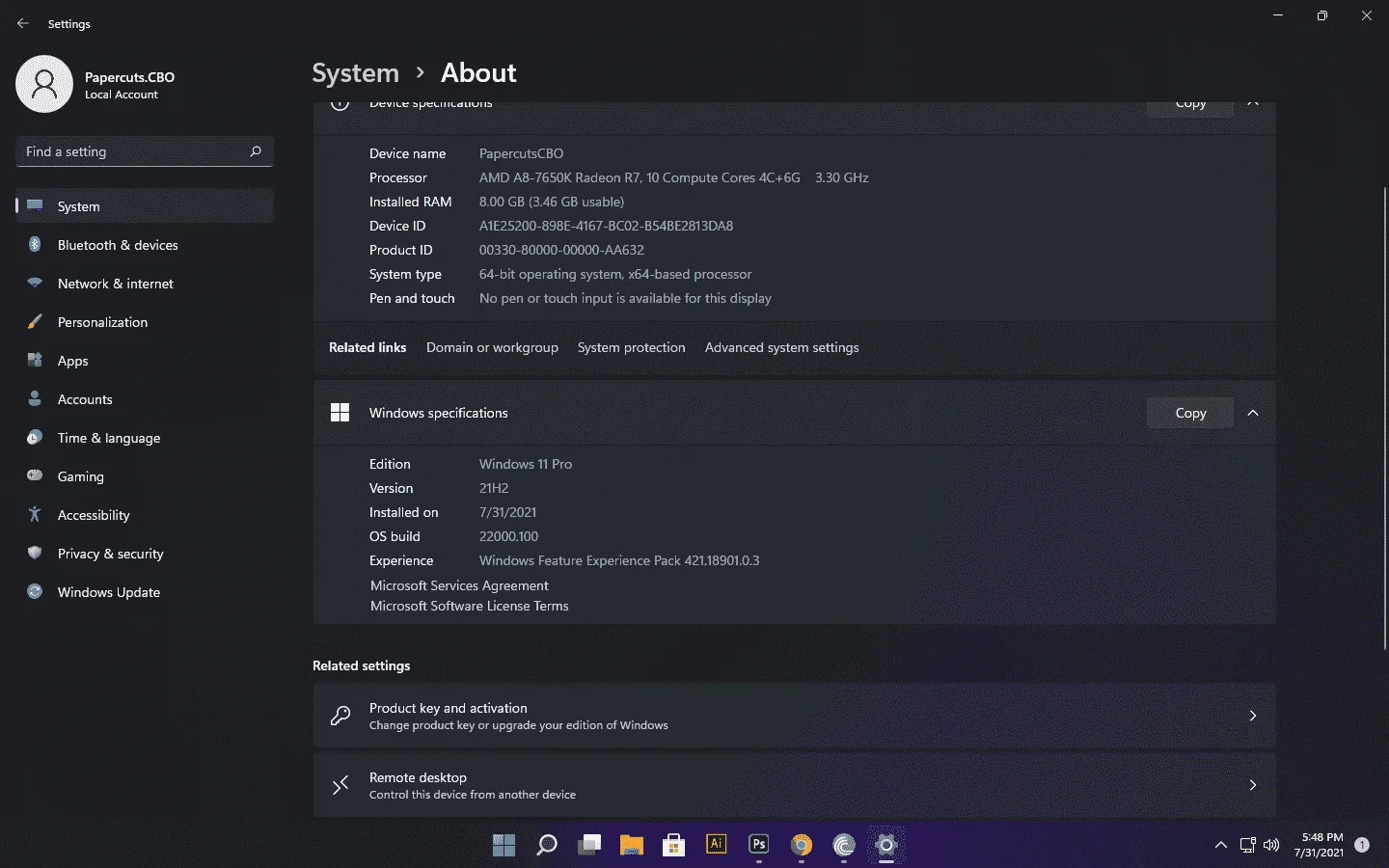Click the Find a setting search field
This screenshot has width=1389, height=868.
click(145, 151)
